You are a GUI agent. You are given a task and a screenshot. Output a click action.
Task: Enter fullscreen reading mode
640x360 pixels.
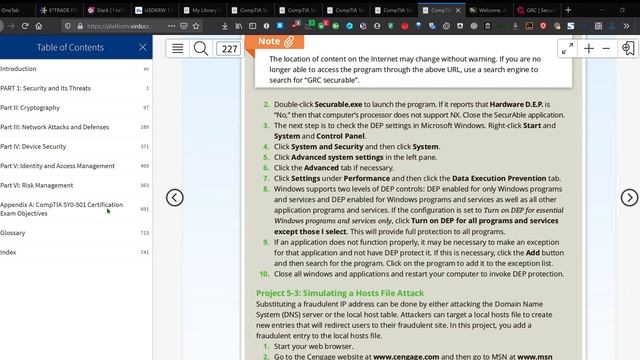[x=567, y=49]
